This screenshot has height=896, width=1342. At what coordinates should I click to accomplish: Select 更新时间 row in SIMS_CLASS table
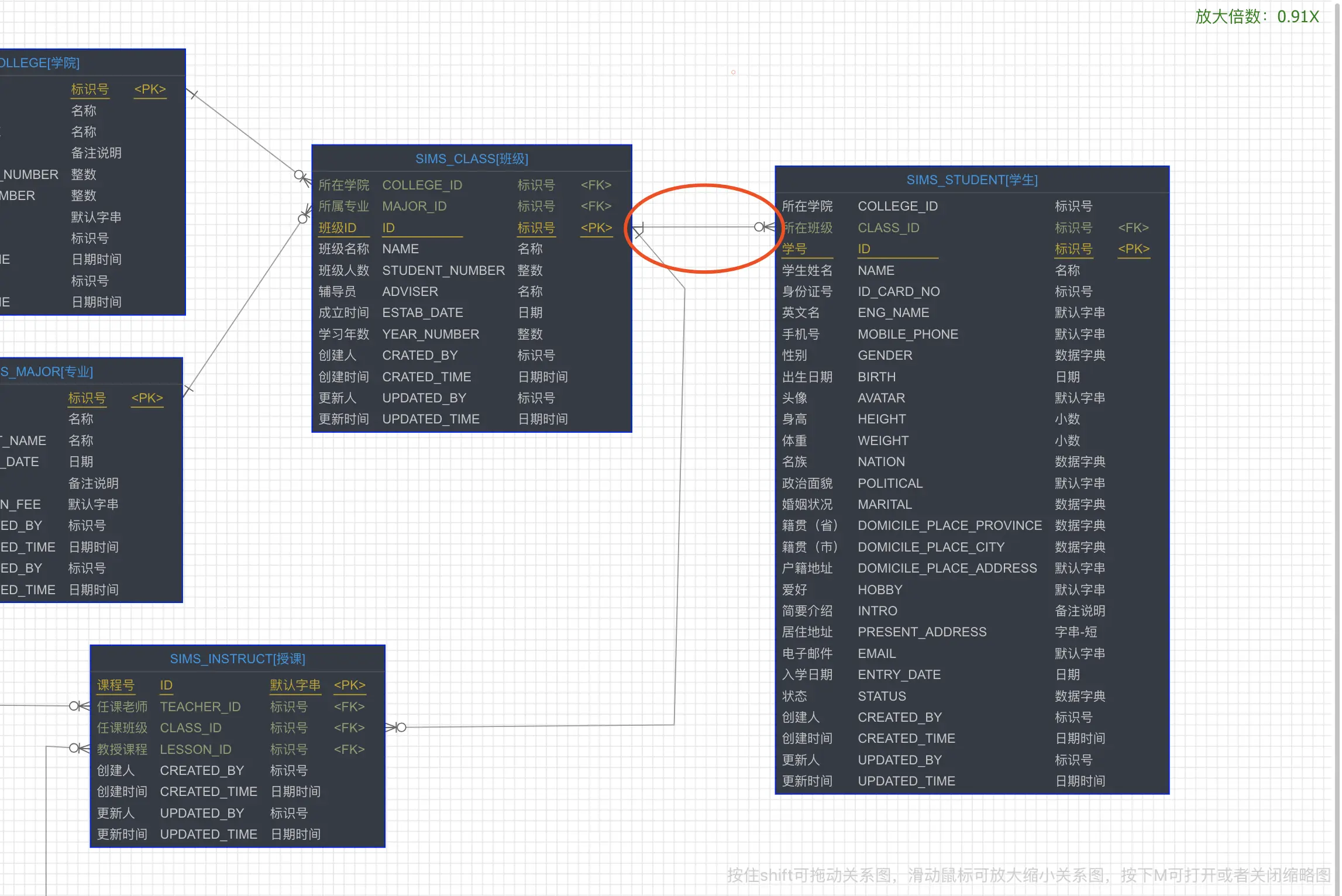point(472,419)
